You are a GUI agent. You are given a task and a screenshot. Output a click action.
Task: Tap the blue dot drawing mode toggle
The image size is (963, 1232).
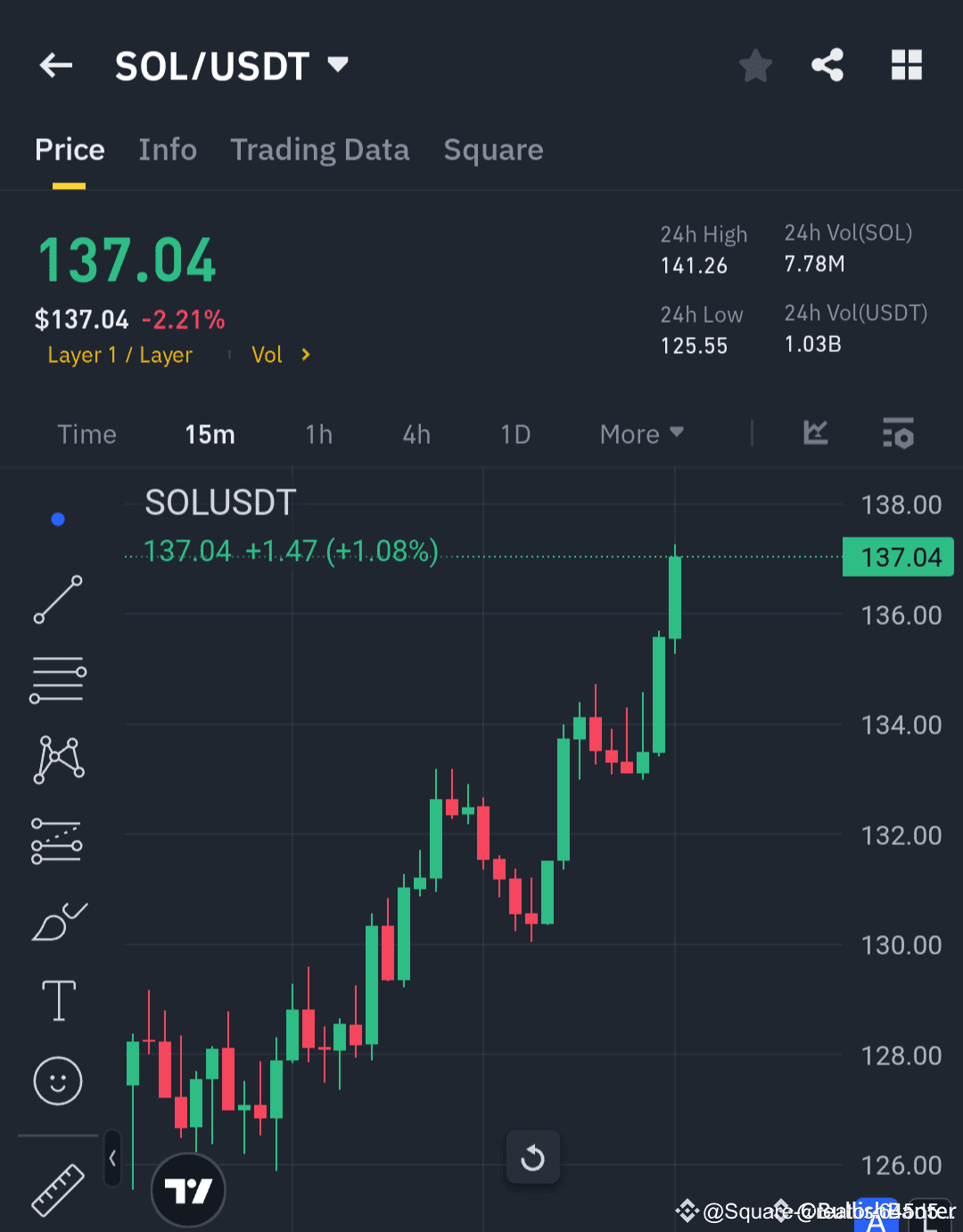click(x=57, y=518)
